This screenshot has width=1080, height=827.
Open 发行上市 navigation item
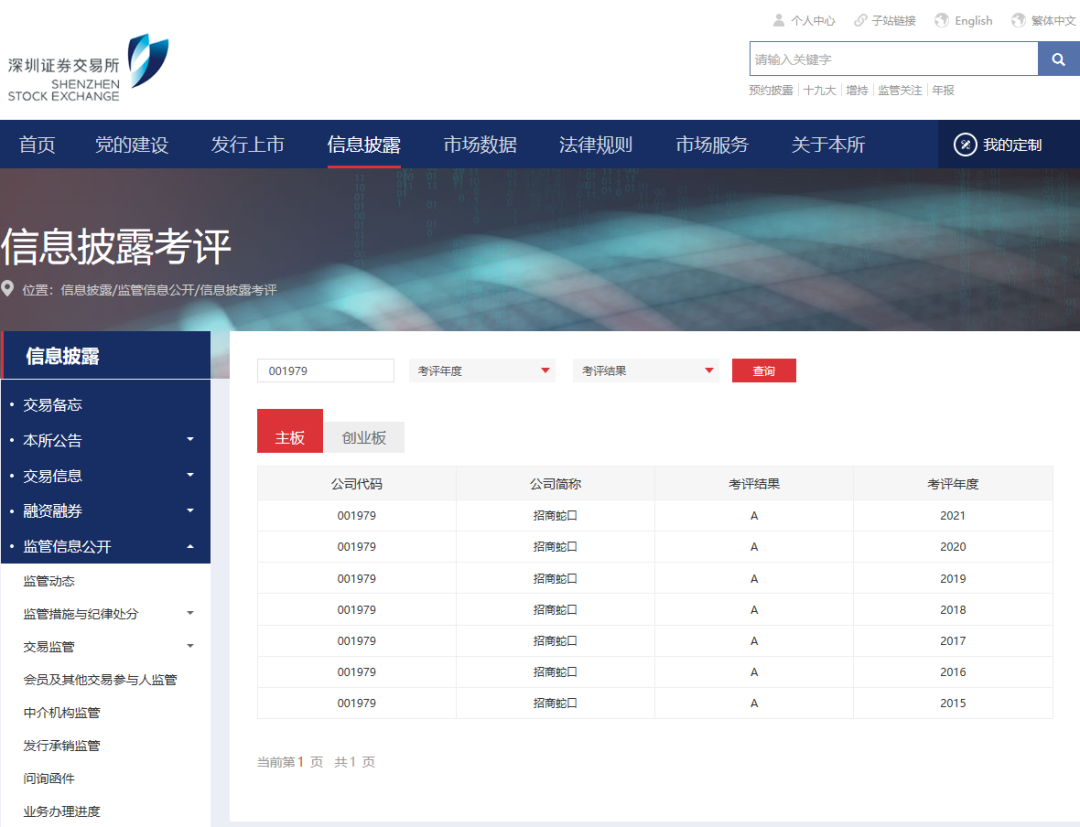(x=248, y=145)
